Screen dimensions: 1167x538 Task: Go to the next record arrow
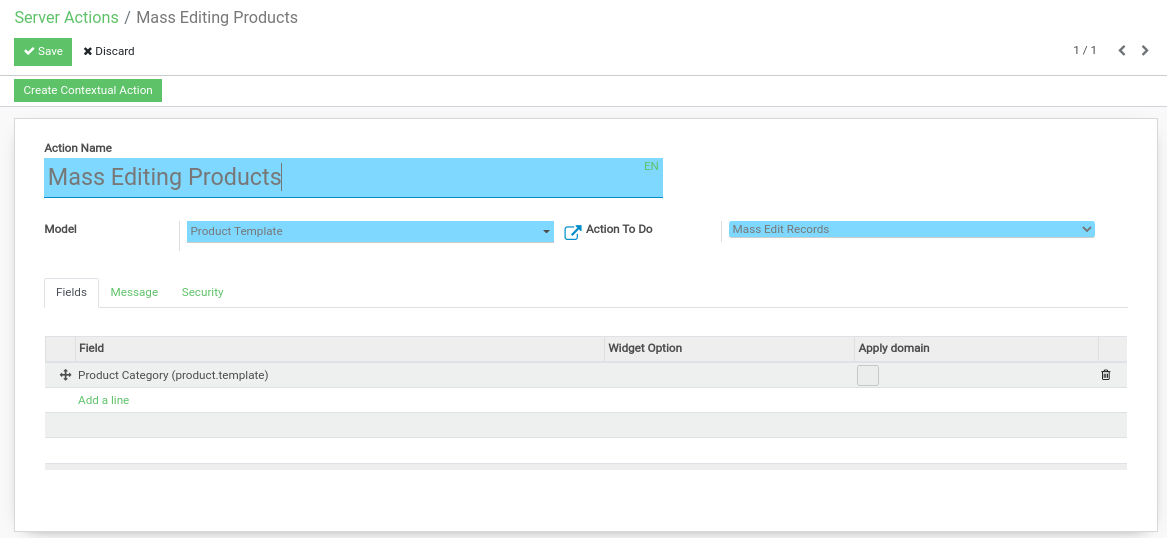(1146, 51)
